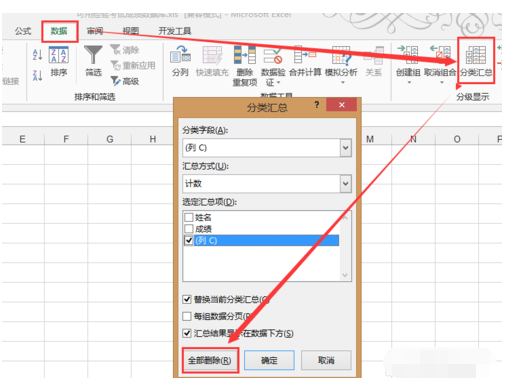Close the 分类汇总 dialog

coord(342,105)
